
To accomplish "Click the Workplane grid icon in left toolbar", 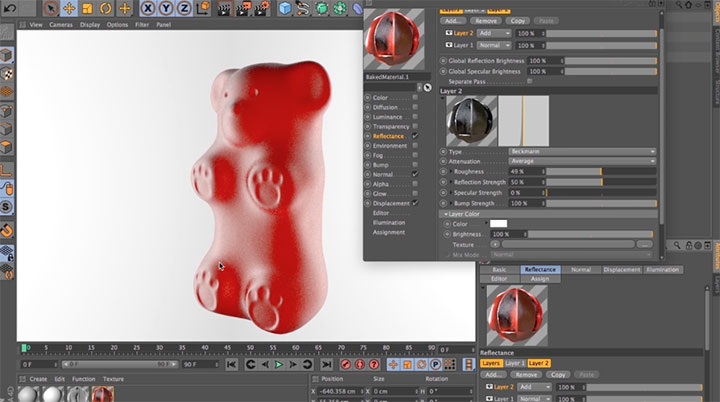I will (x=6, y=92).
